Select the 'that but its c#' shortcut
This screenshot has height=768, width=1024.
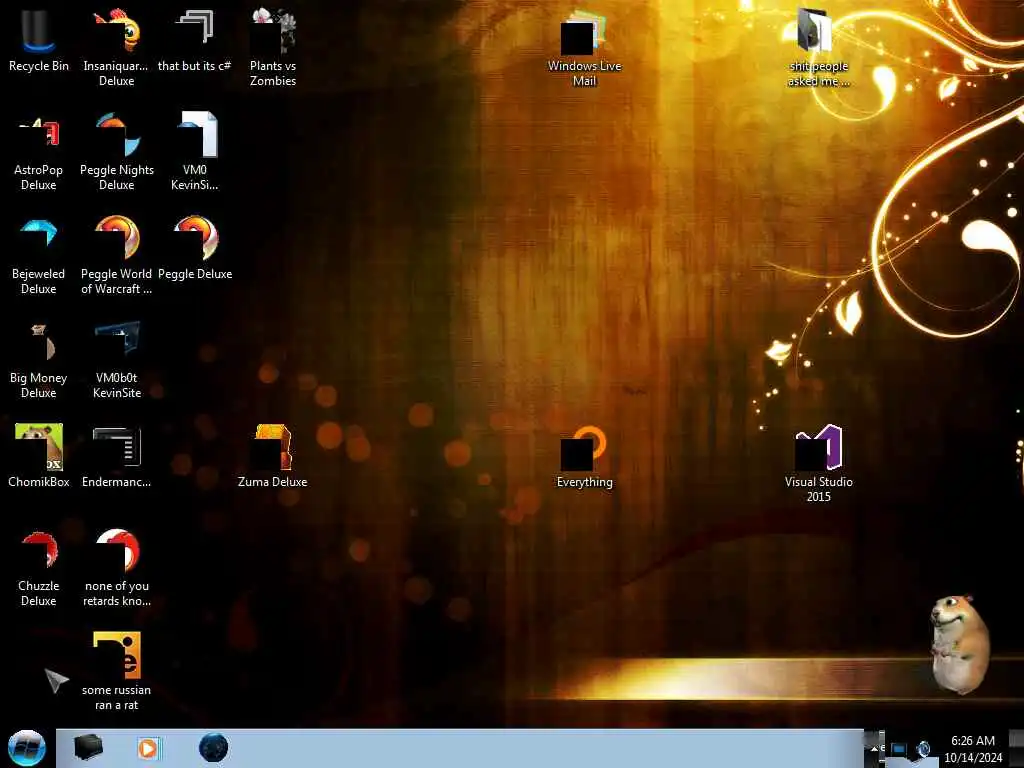[x=195, y=40]
